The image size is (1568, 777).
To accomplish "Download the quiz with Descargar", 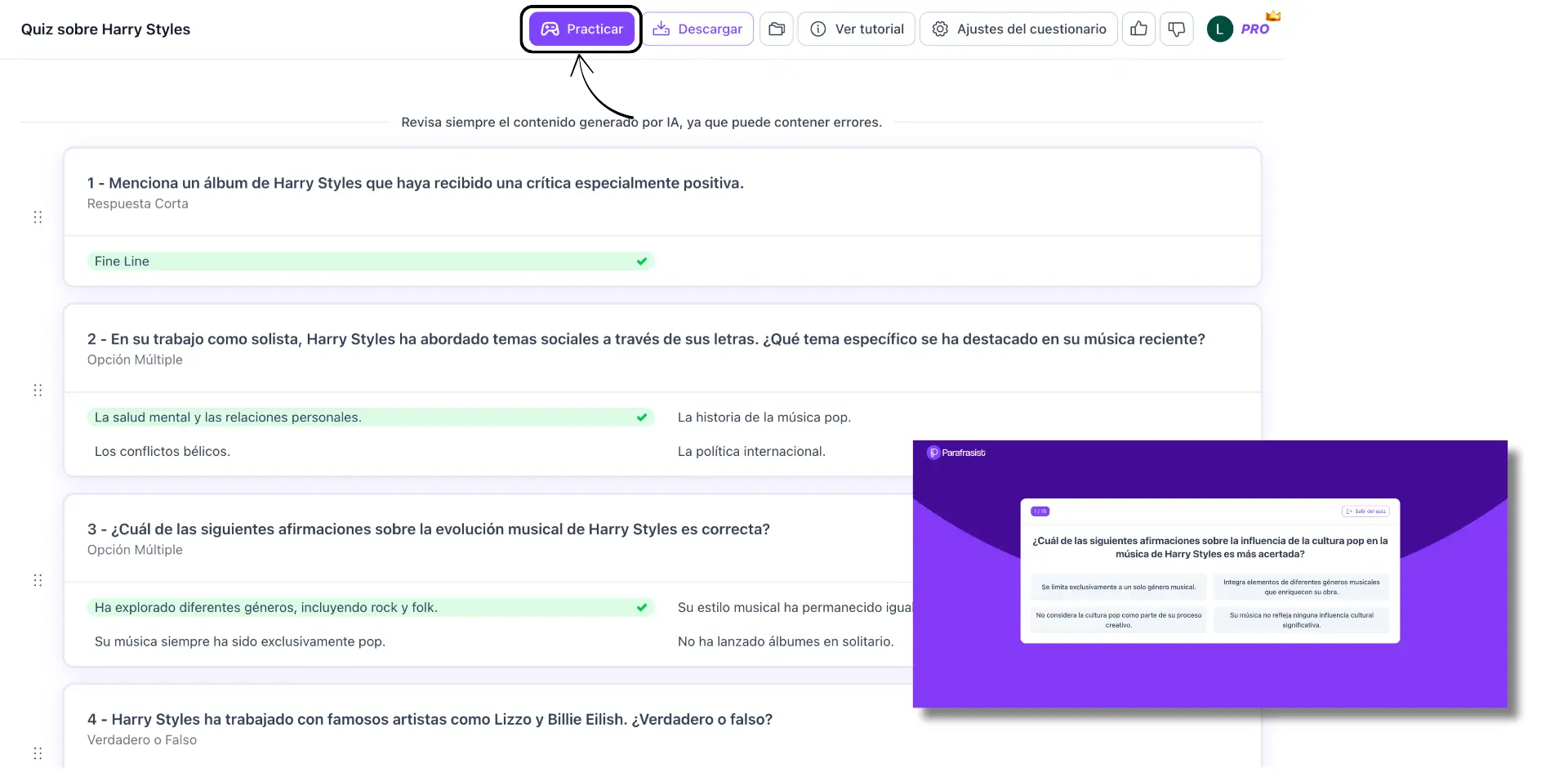I will [x=698, y=29].
